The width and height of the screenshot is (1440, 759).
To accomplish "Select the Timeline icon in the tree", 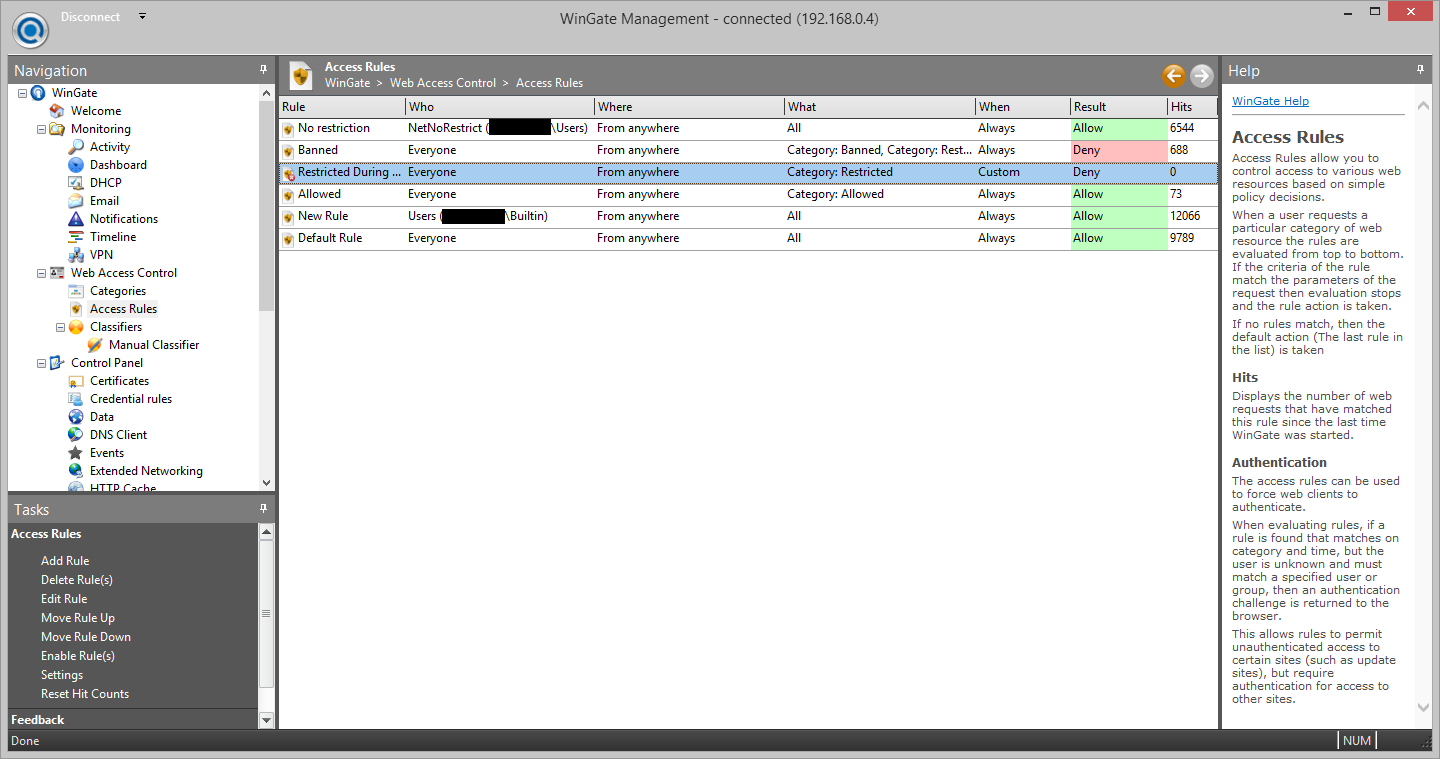I will point(76,237).
